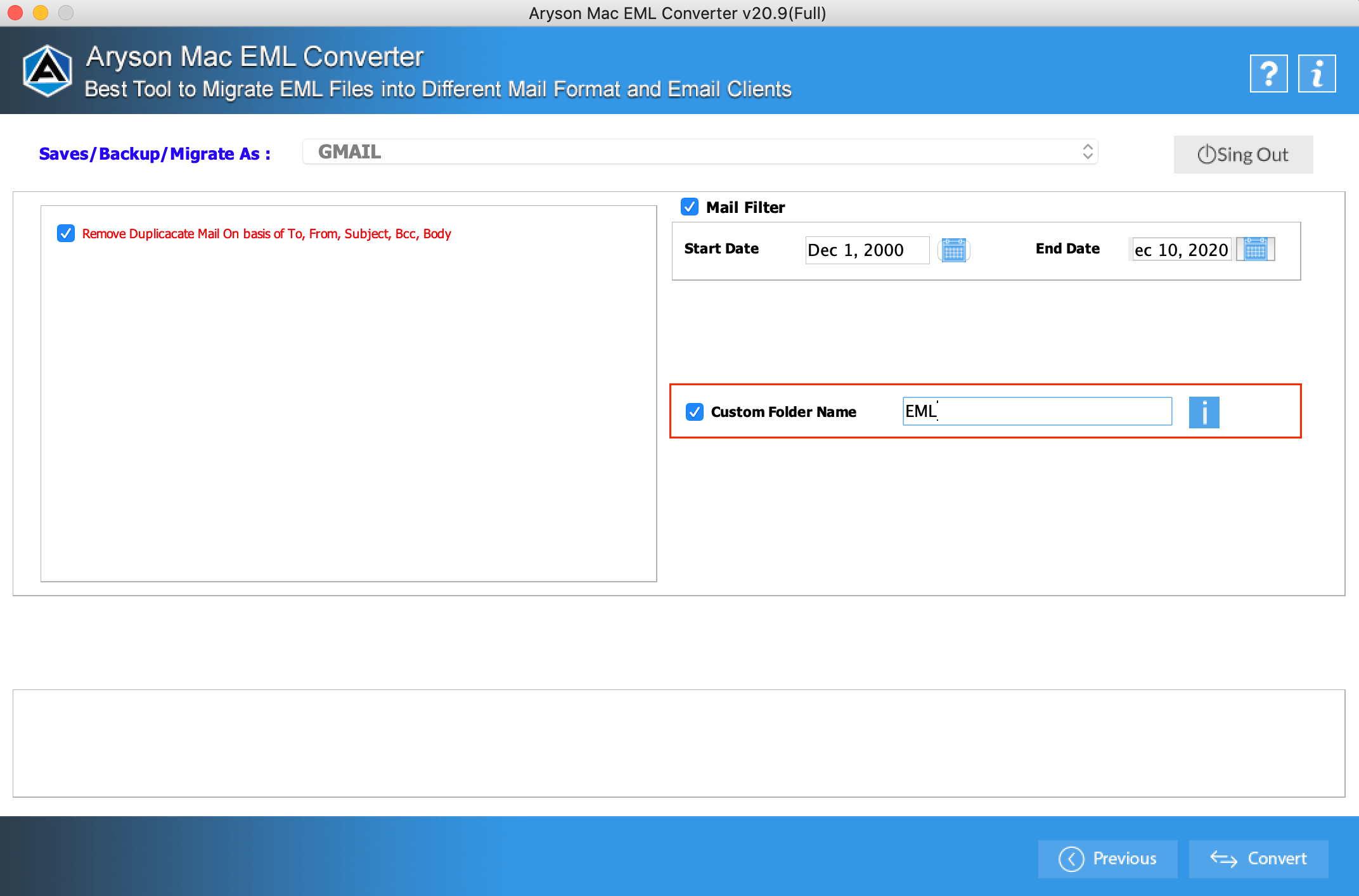Click the Sign Out button
Viewport: 1359px width, 896px height.
[1242, 153]
